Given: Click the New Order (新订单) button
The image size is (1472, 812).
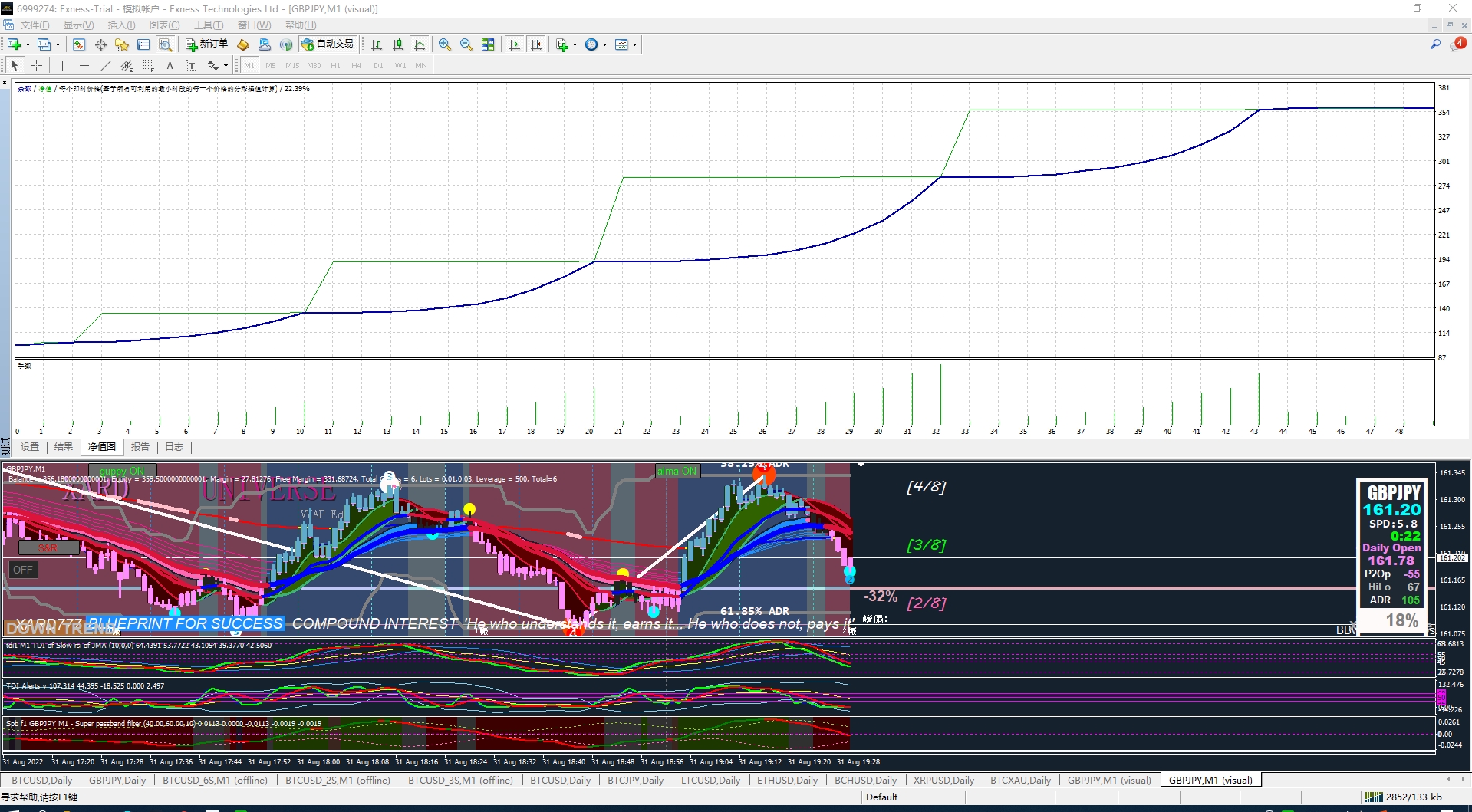Looking at the screenshot, I should (206, 44).
